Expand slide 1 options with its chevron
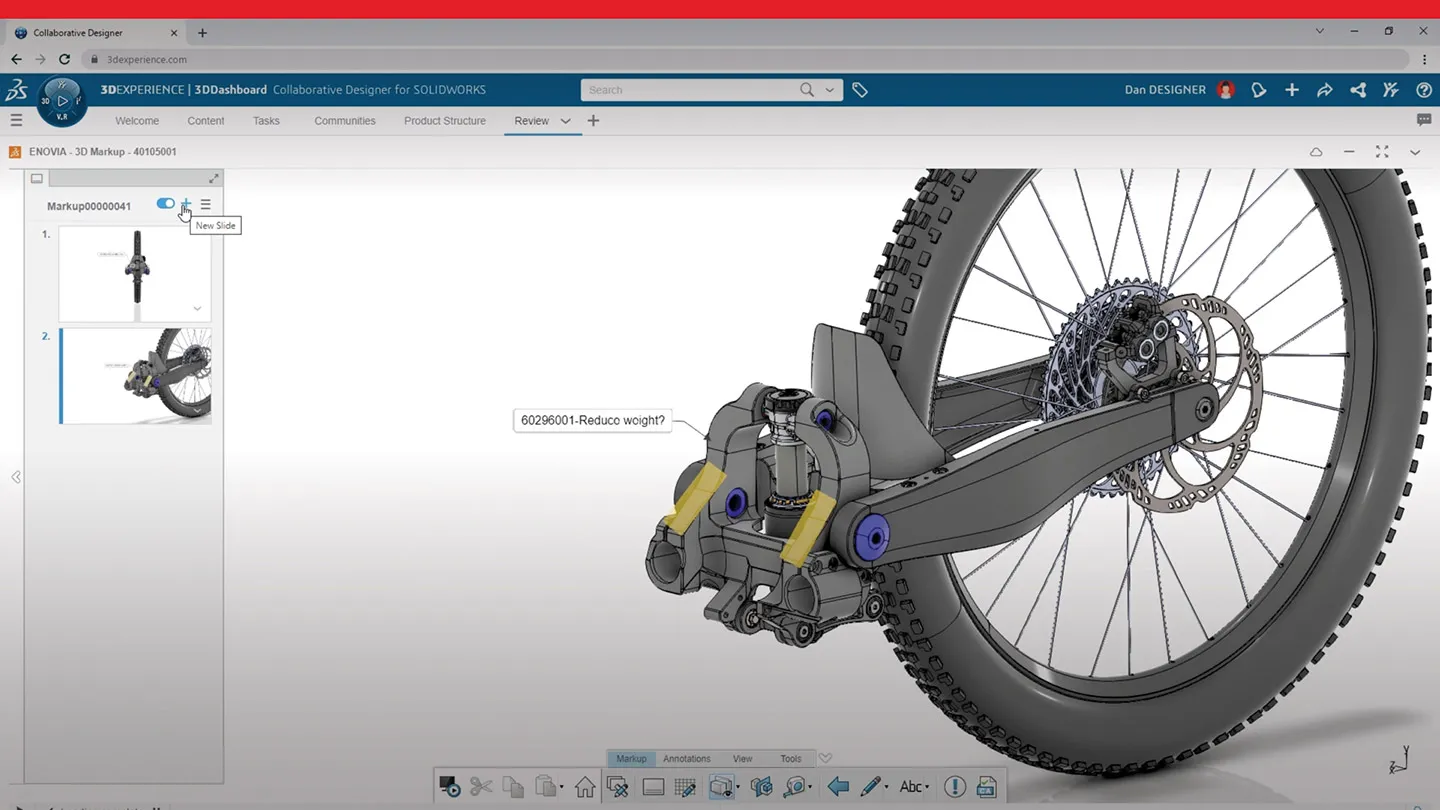Viewport: 1440px width, 810px height. coord(197,308)
